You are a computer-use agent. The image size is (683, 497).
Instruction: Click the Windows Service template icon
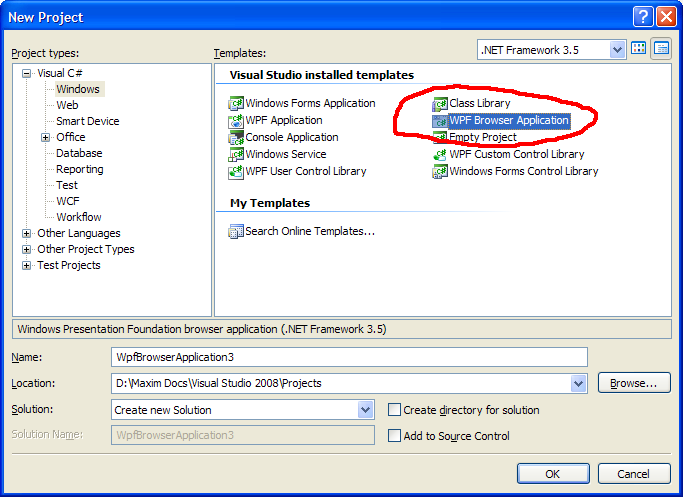coord(236,155)
